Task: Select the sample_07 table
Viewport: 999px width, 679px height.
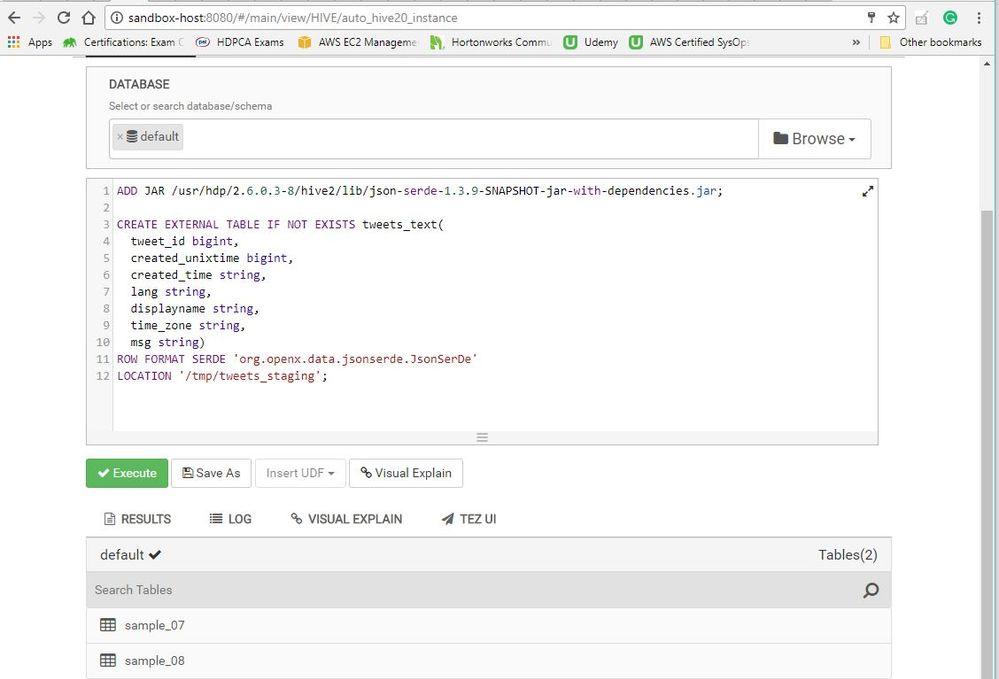Action: pyautogui.click(x=154, y=625)
